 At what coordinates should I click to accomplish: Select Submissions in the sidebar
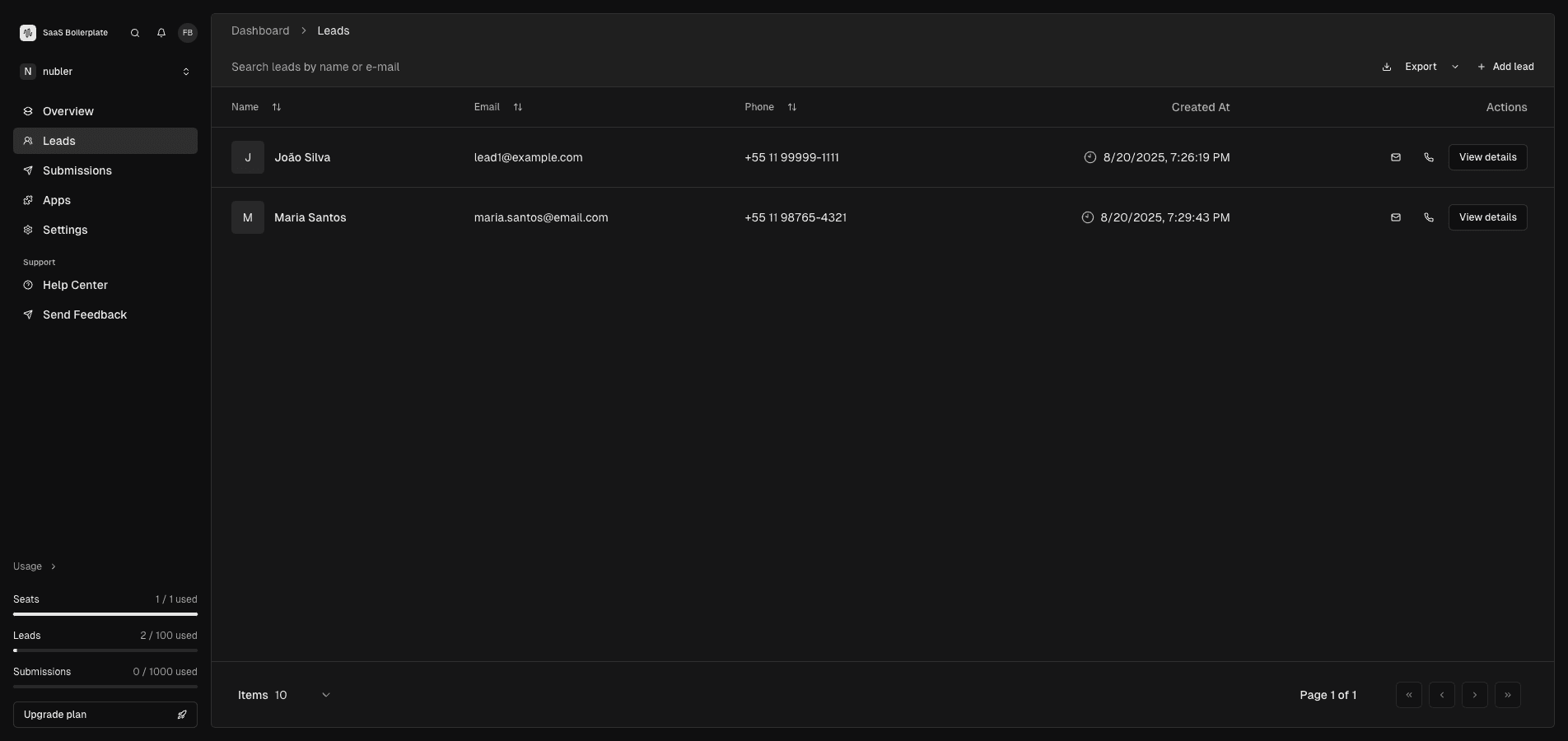(x=77, y=170)
